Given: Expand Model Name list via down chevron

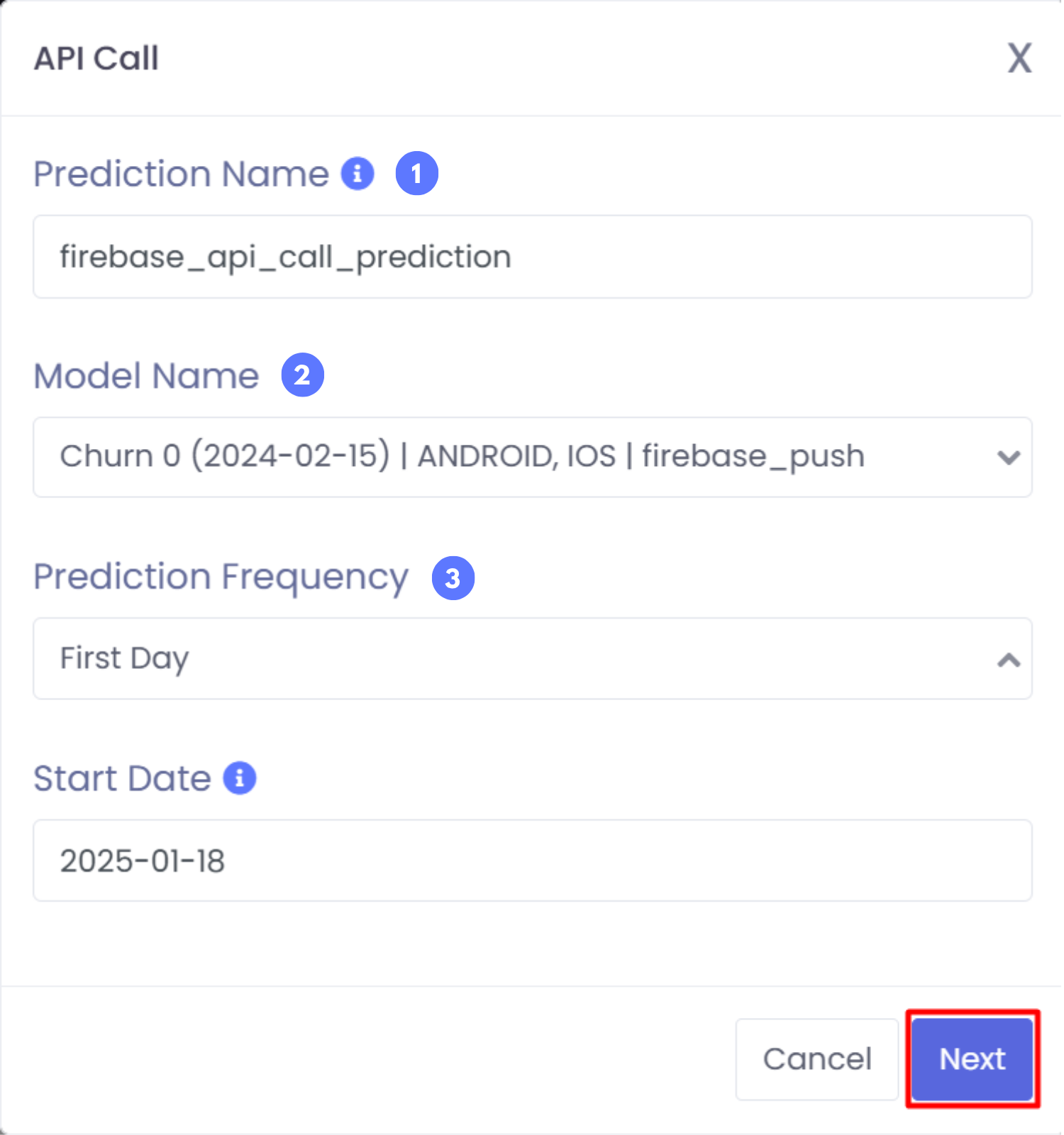Looking at the screenshot, I should (x=1009, y=457).
